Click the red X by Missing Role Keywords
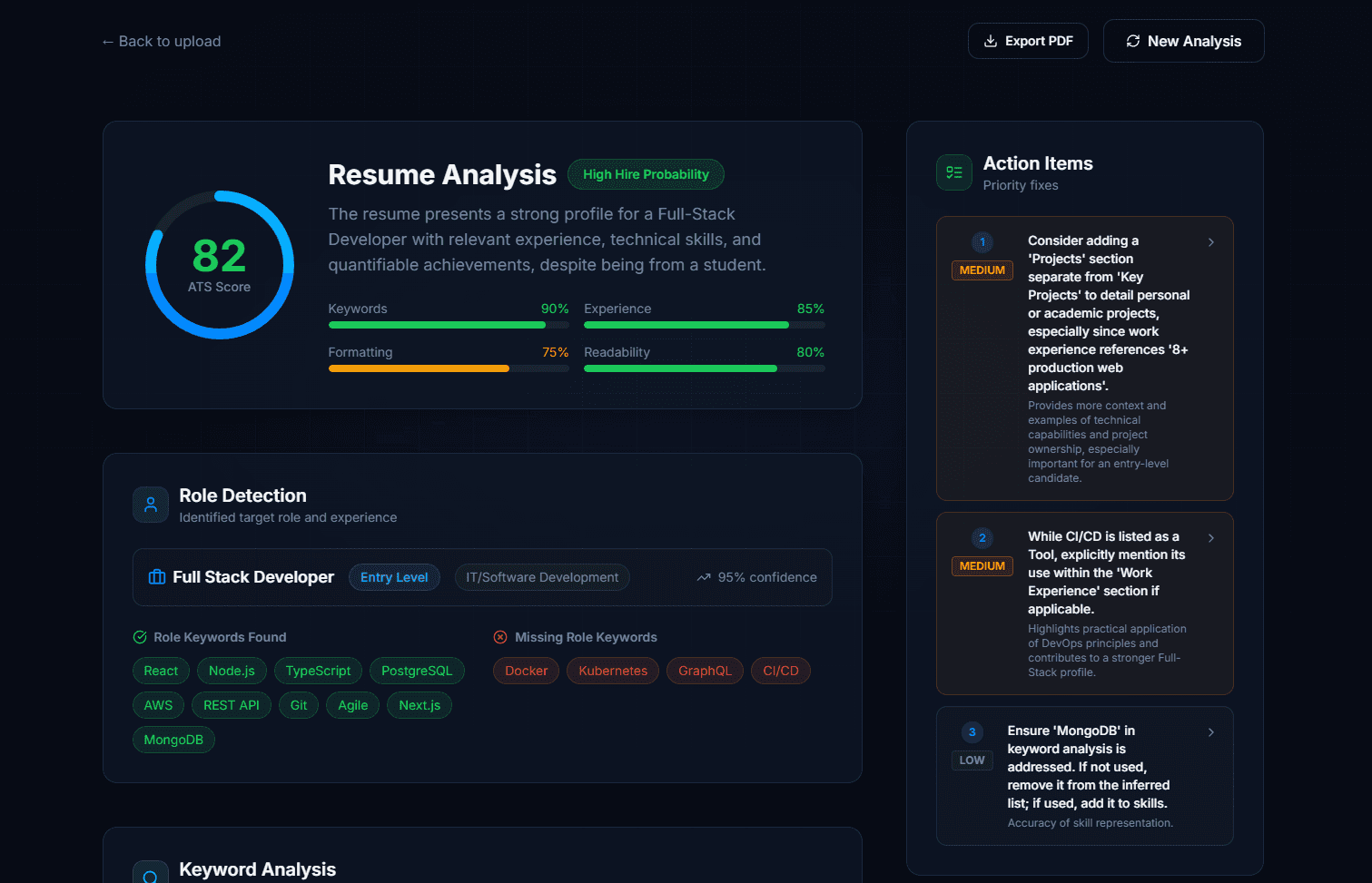 (500, 637)
